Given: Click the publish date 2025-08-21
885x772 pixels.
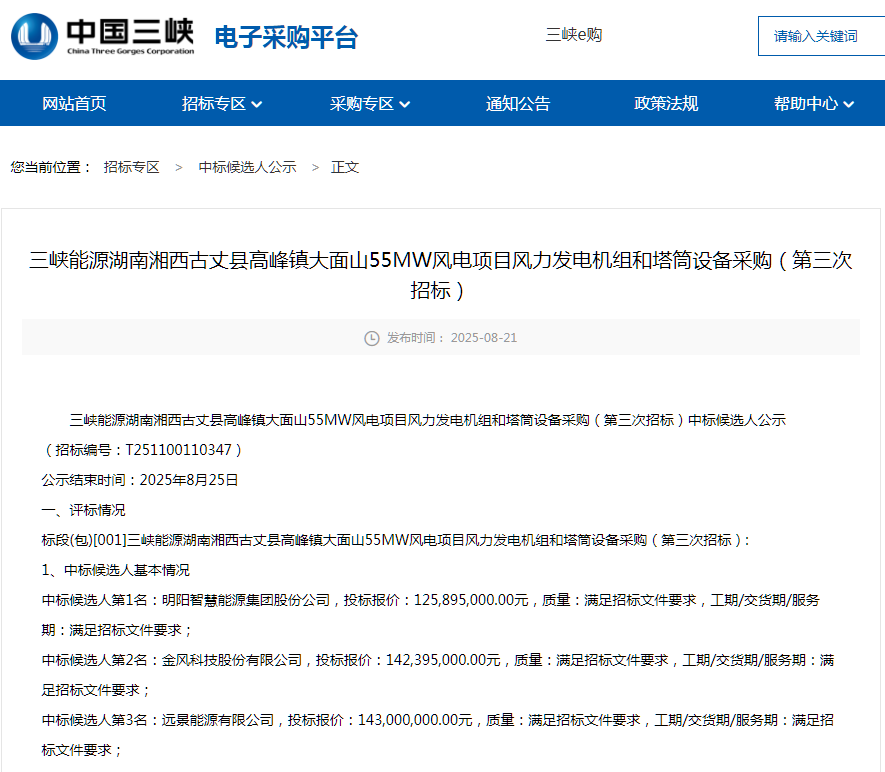Looking at the screenshot, I should click(484, 338).
